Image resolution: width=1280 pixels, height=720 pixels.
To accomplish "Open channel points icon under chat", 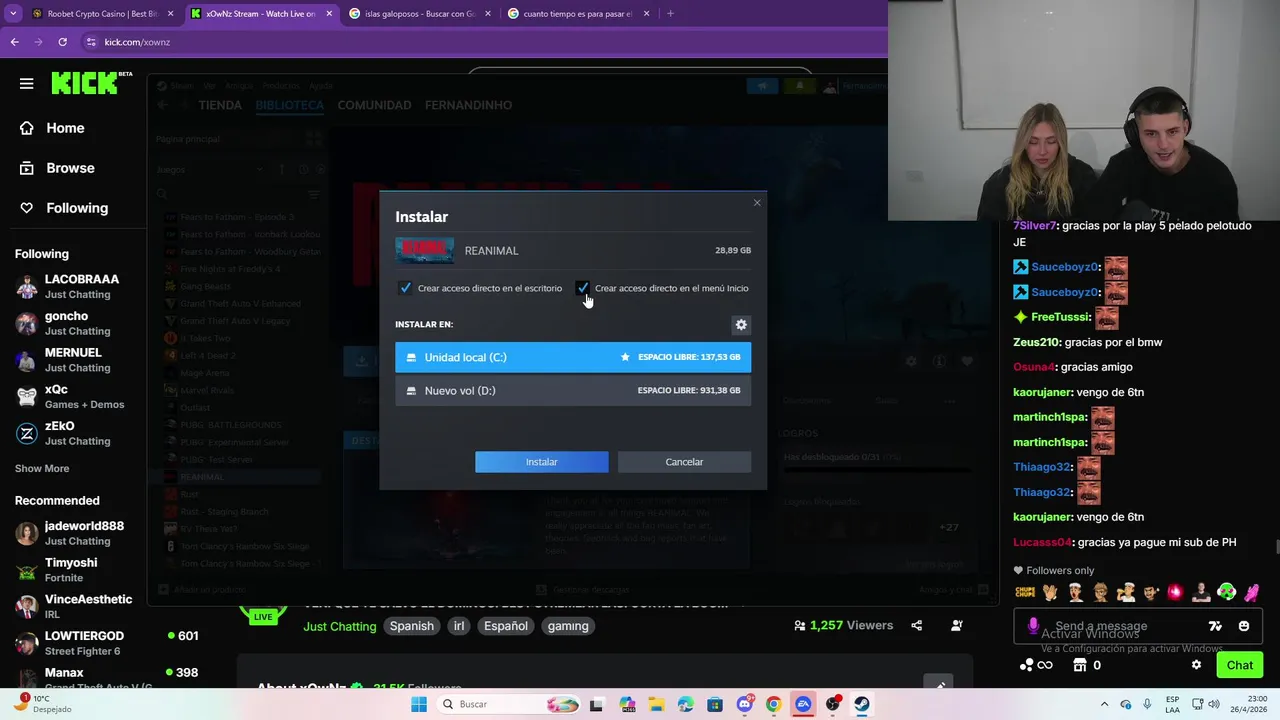I will pos(1027,665).
